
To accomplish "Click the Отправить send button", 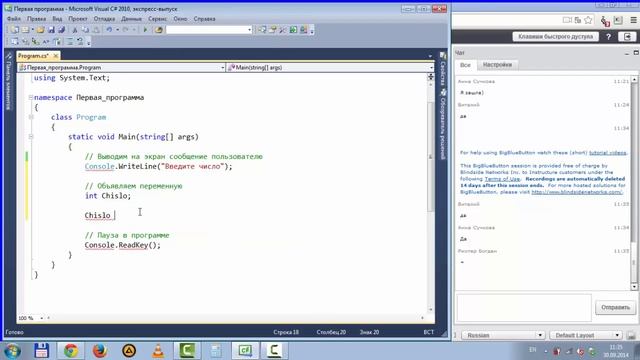I will [x=615, y=307].
